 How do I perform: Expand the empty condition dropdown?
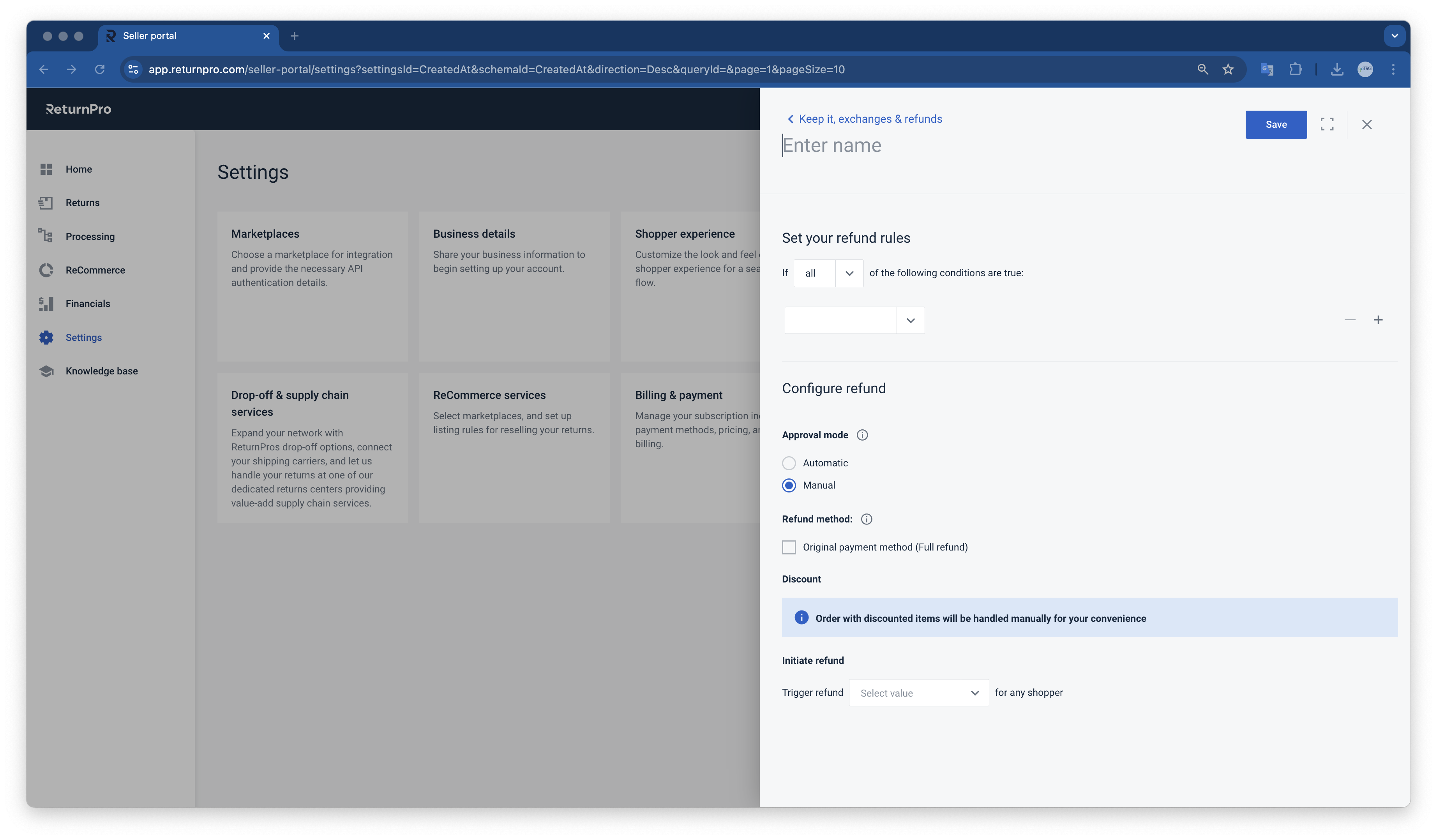click(x=854, y=321)
